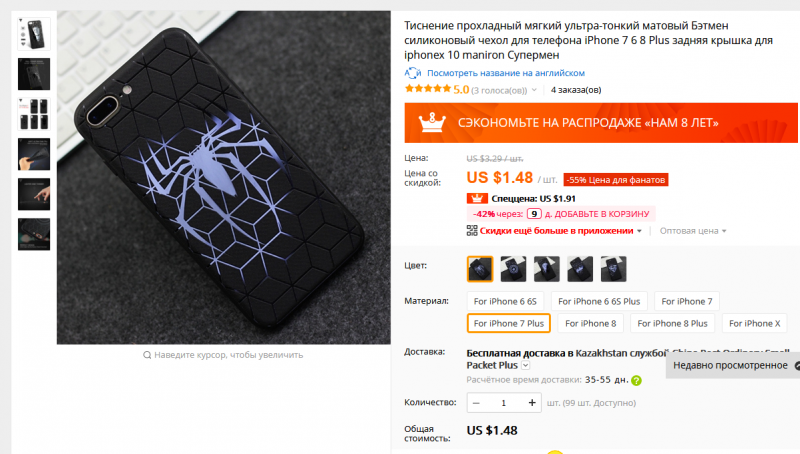Click the crown icon on the sale banner

(432, 123)
